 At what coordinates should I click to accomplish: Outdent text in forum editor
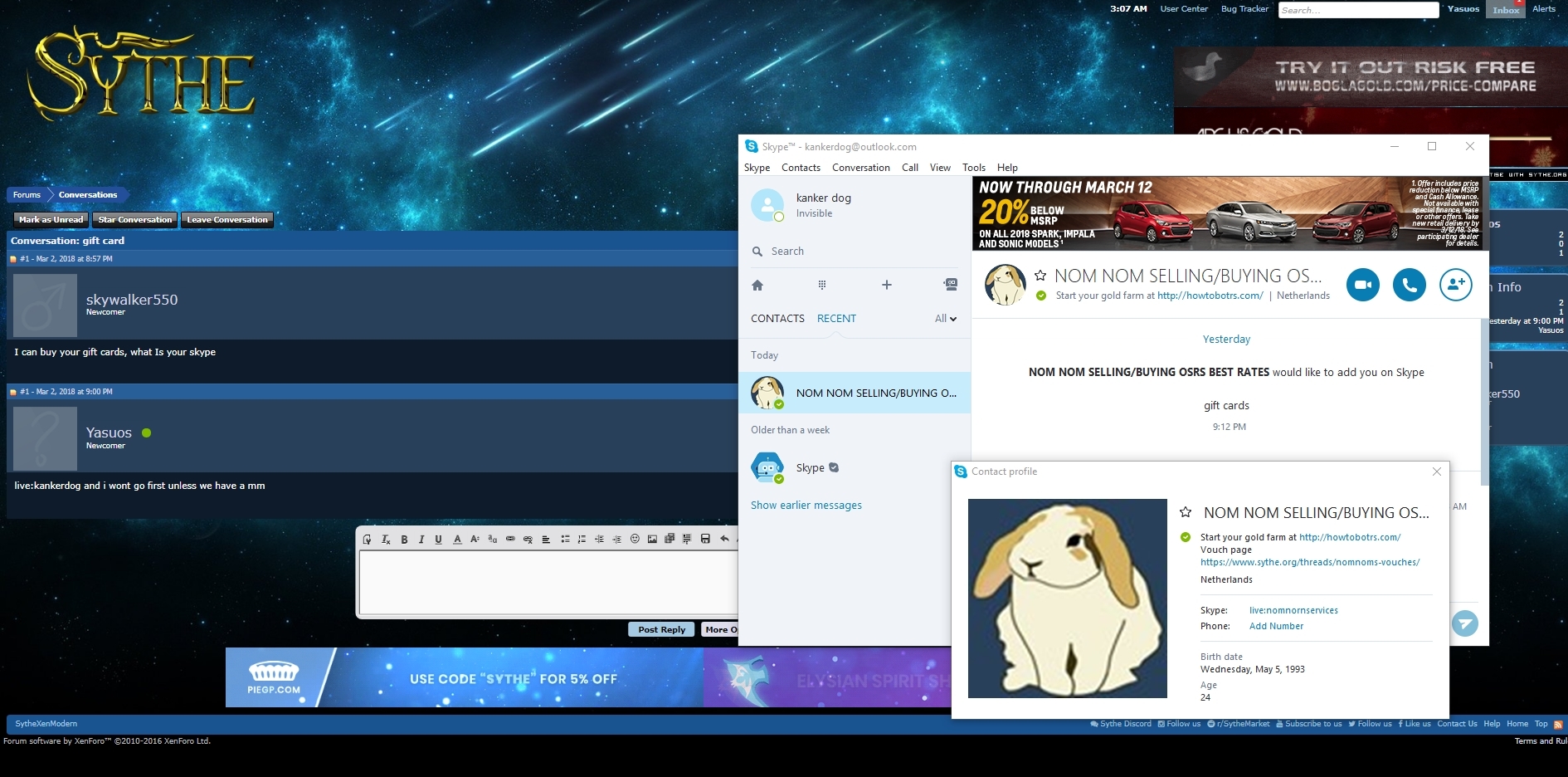click(x=599, y=540)
